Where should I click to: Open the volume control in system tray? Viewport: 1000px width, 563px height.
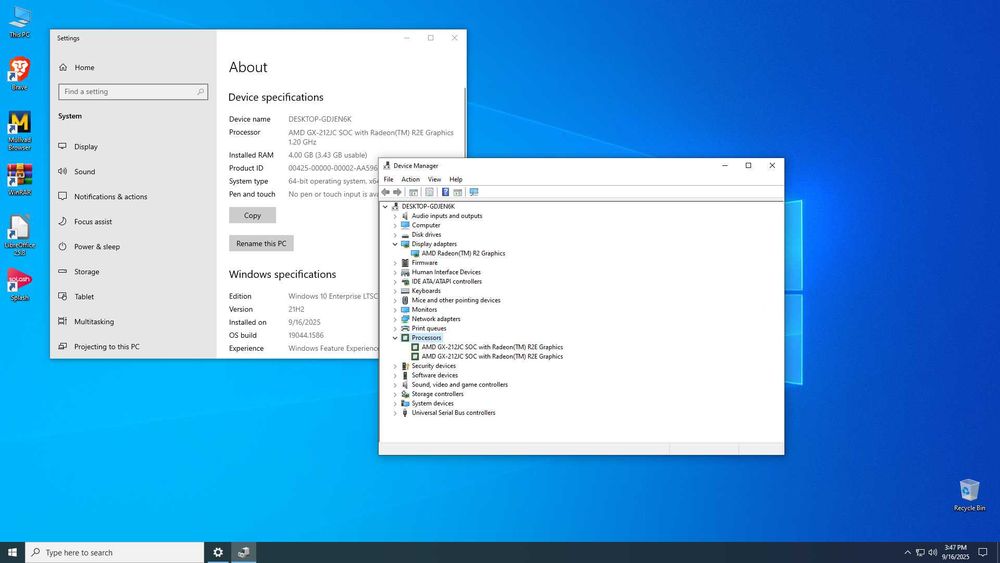(x=932, y=552)
